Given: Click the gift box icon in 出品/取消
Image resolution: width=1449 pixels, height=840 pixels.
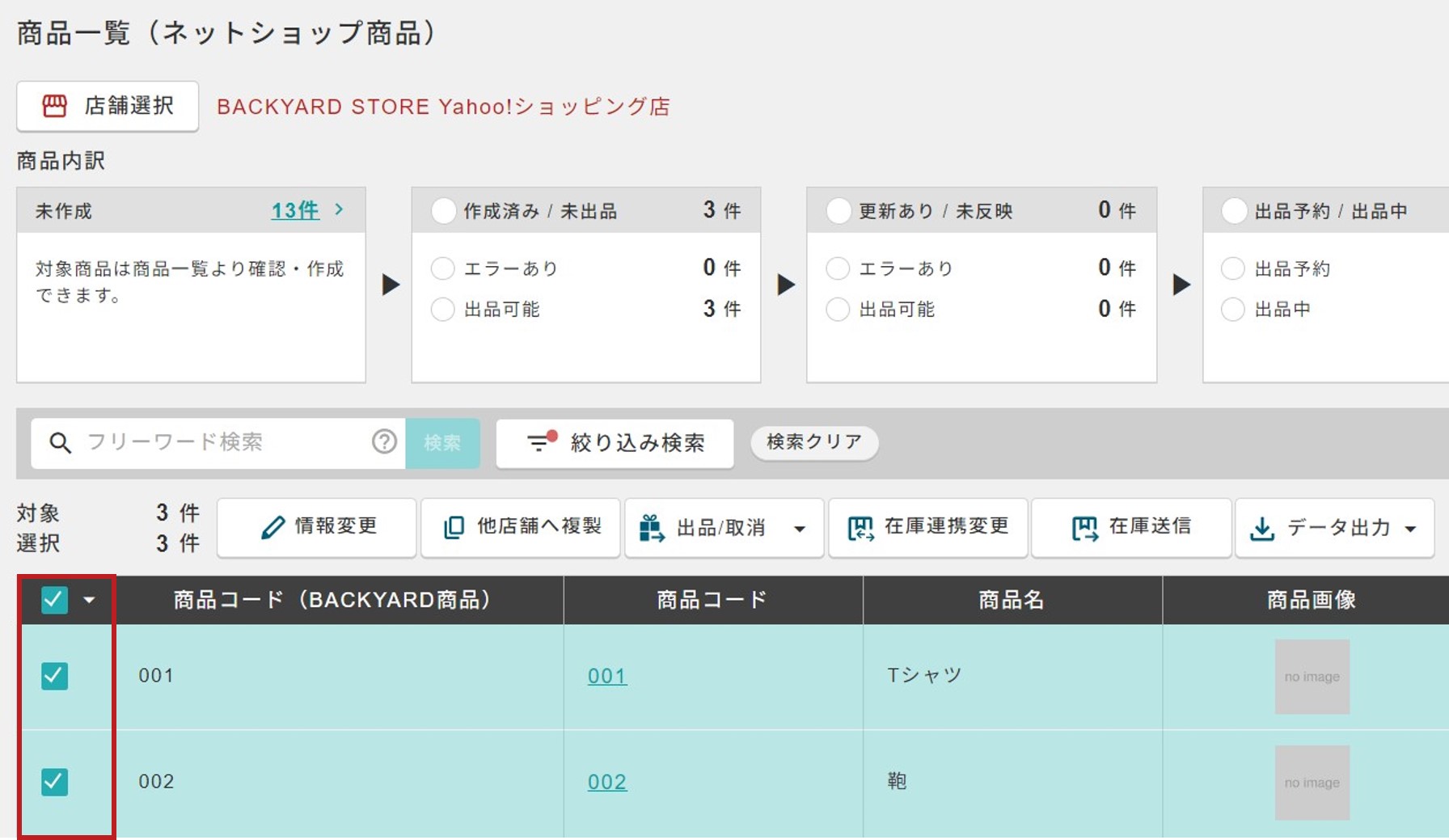Looking at the screenshot, I should coord(651,527).
